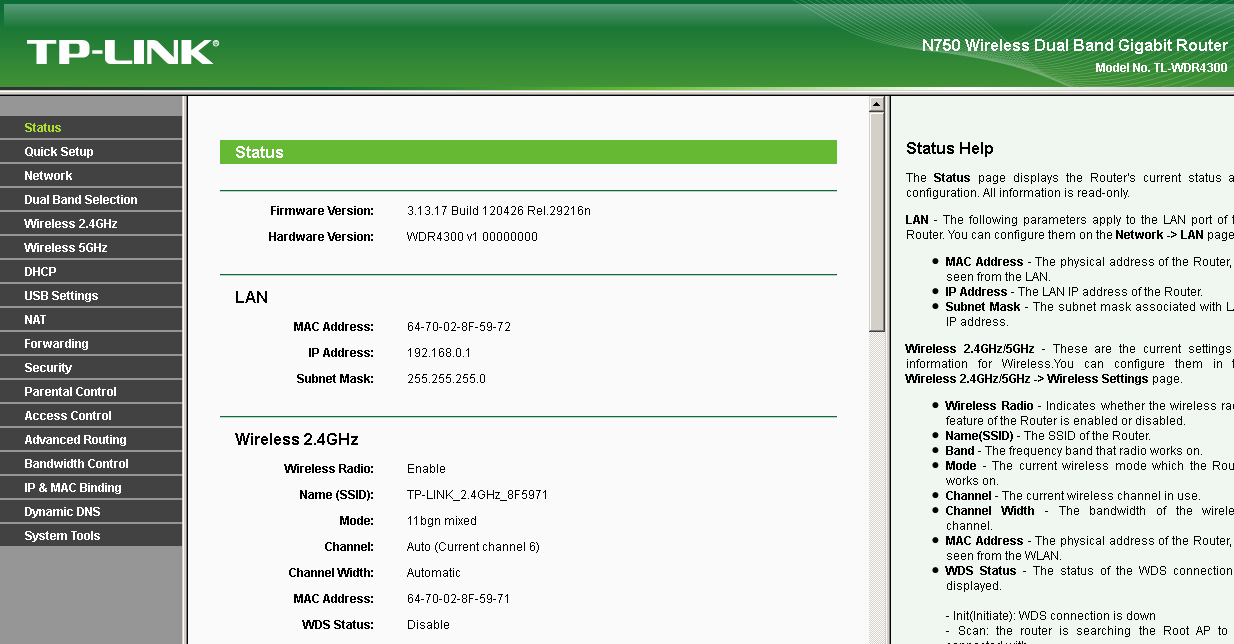Expand Wireless 2.4GHz settings menu
The image size is (1234, 644).
[71, 224]
